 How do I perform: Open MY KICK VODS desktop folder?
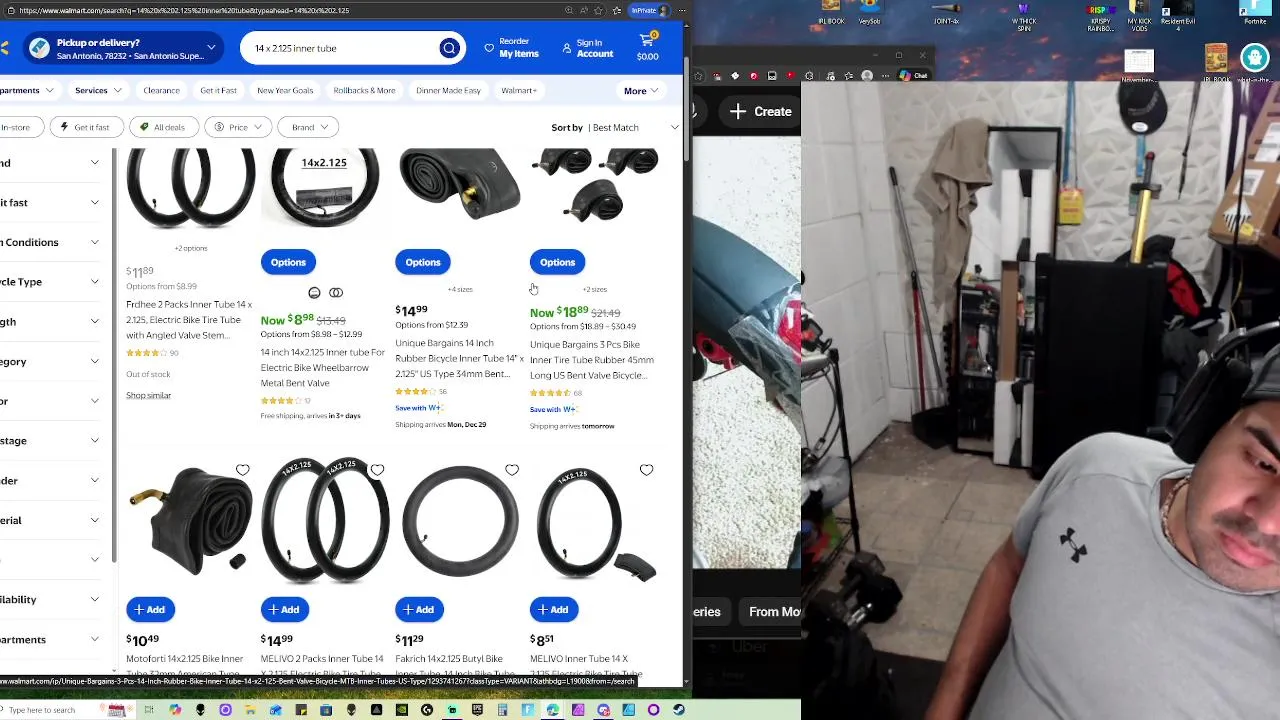1139,16
